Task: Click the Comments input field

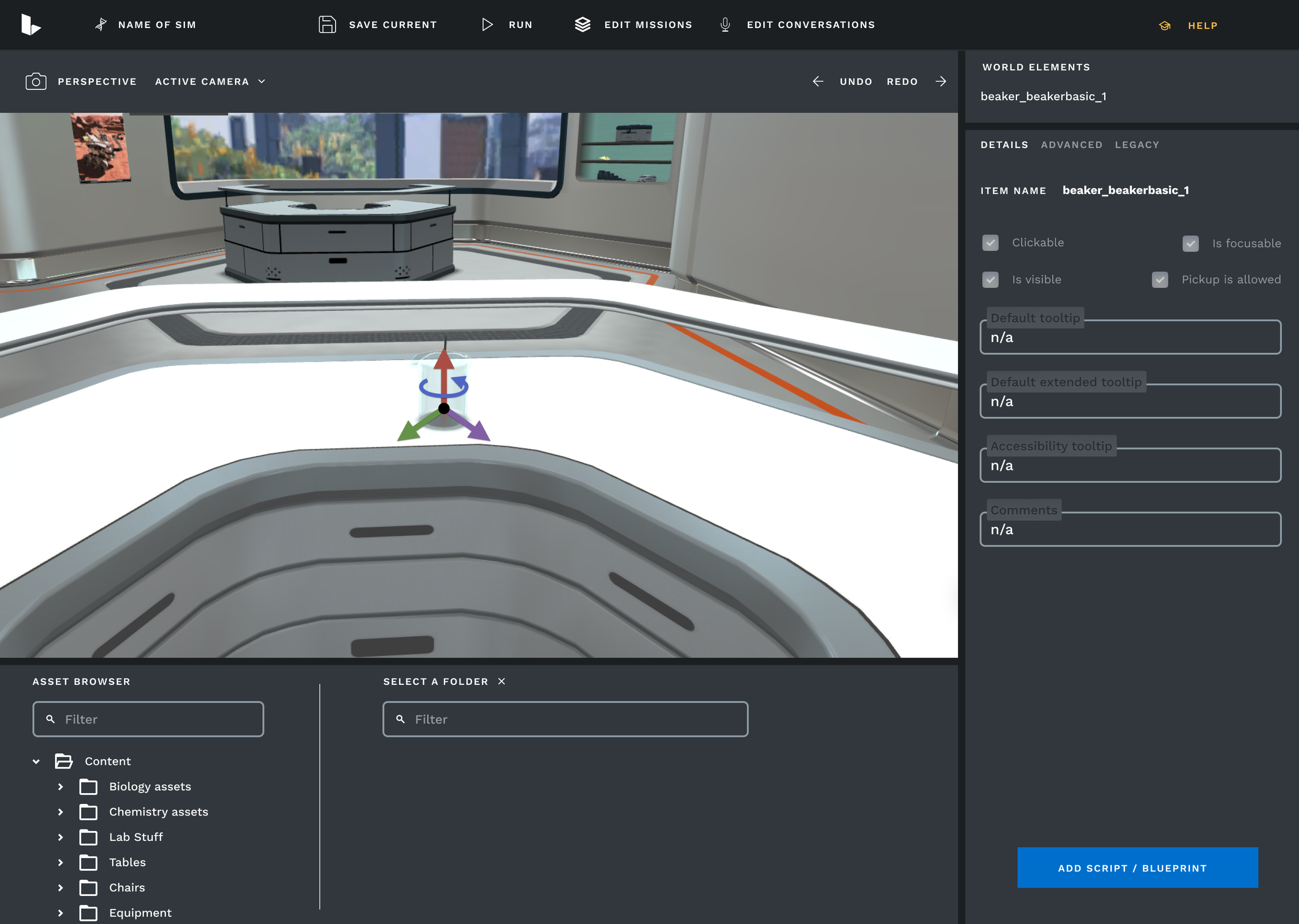Action: coord(1130,529)
